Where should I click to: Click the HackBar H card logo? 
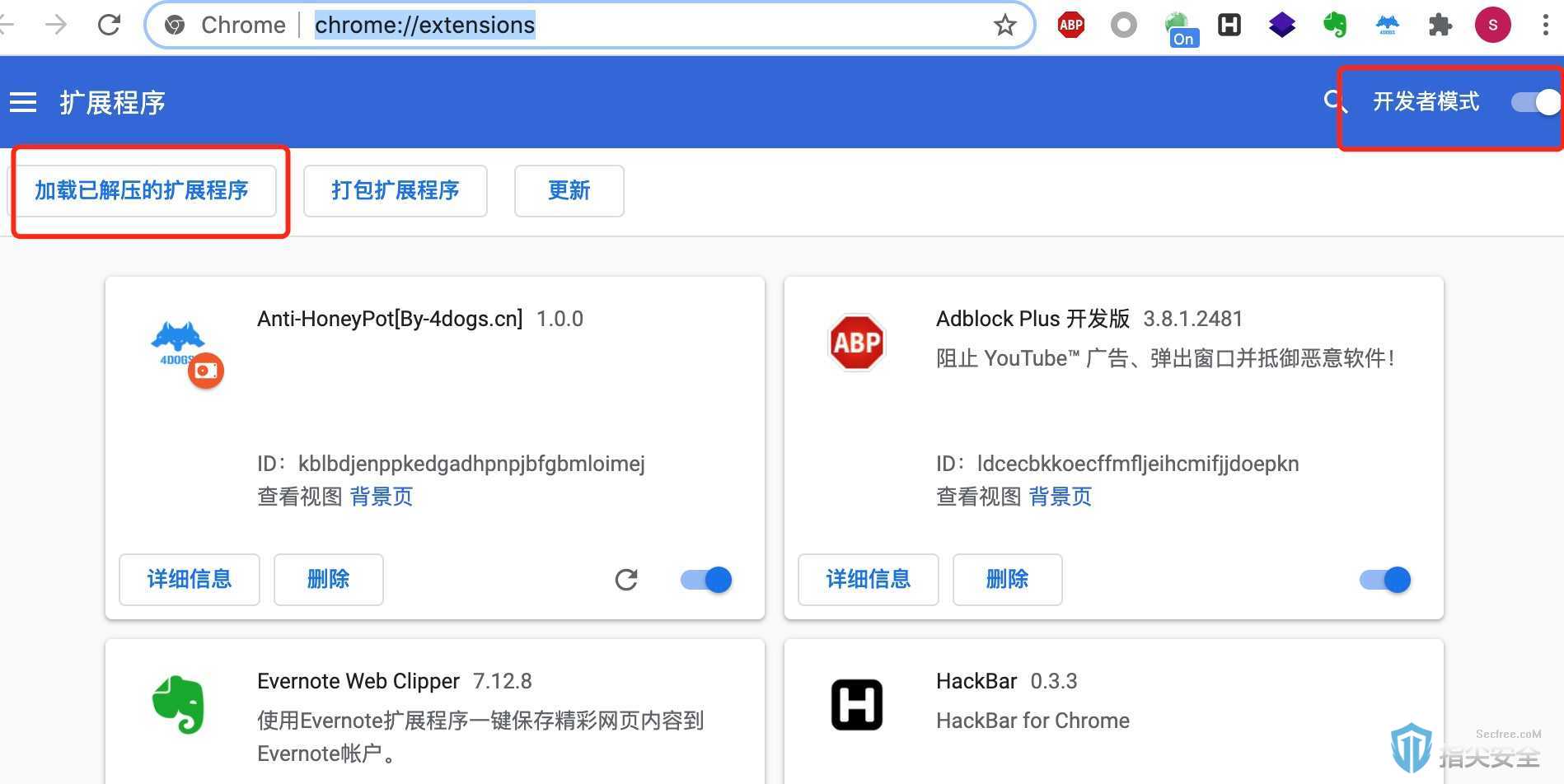tap(857, 705)
